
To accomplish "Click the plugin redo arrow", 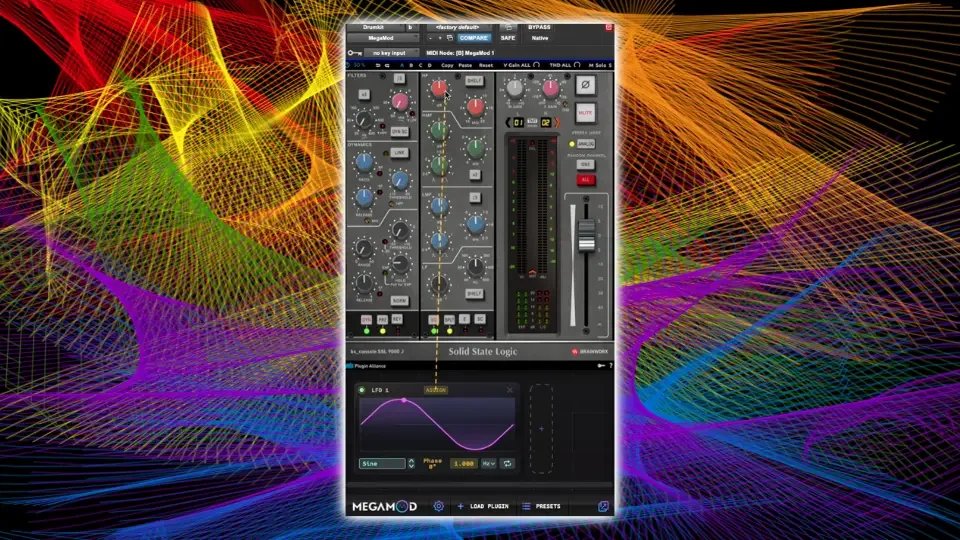I will click(x=387, y=65).
